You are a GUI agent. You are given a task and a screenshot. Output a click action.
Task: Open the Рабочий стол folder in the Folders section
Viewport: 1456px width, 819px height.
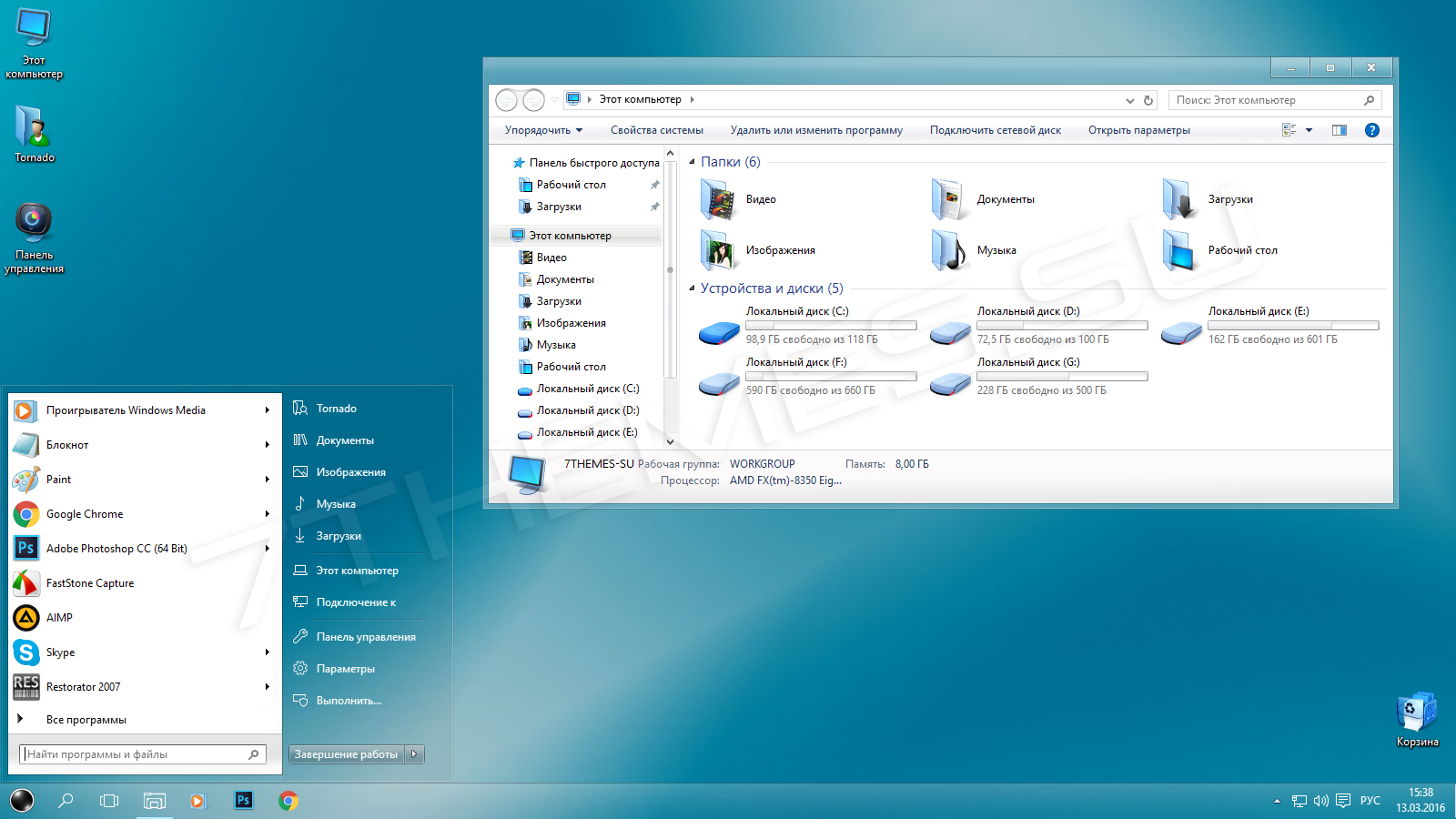click(x=1179, y=250)
